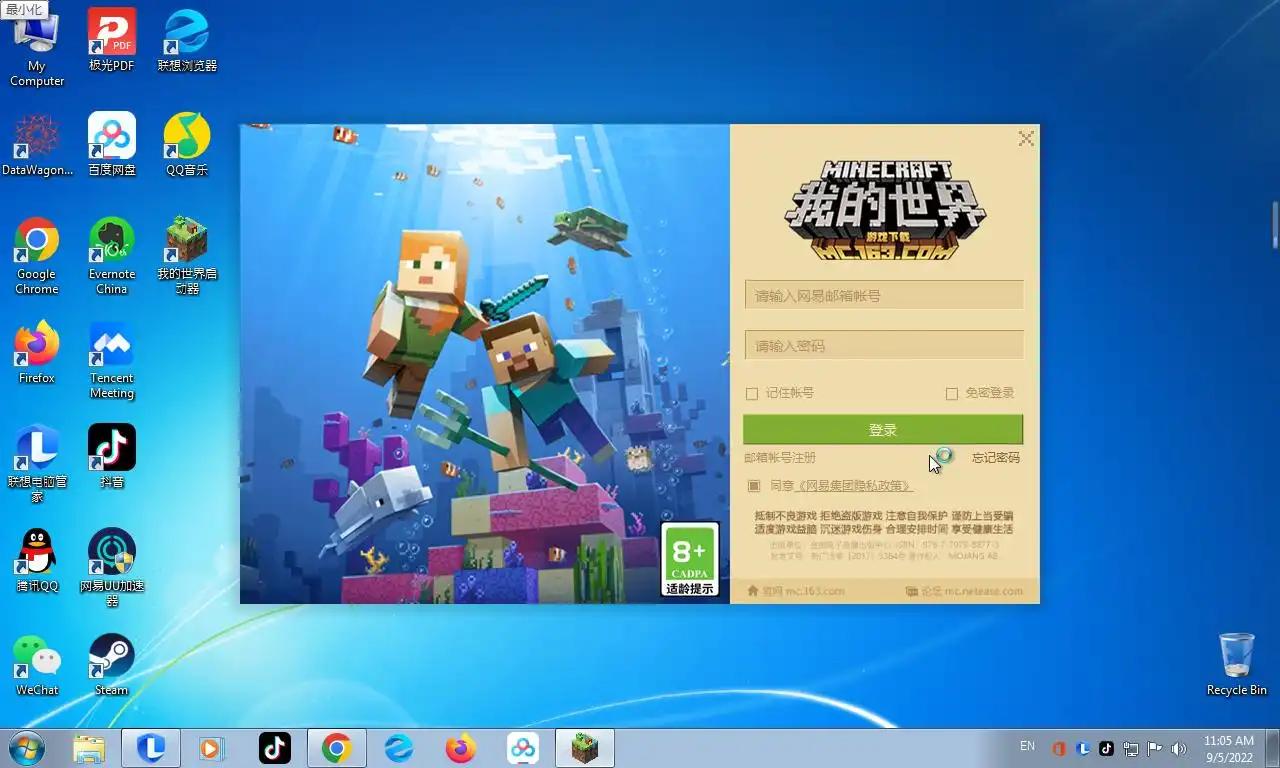Open Lenovo browser taskbar icon
The height and width of the screenshot is (768, 1280).
tap(399, 748)
